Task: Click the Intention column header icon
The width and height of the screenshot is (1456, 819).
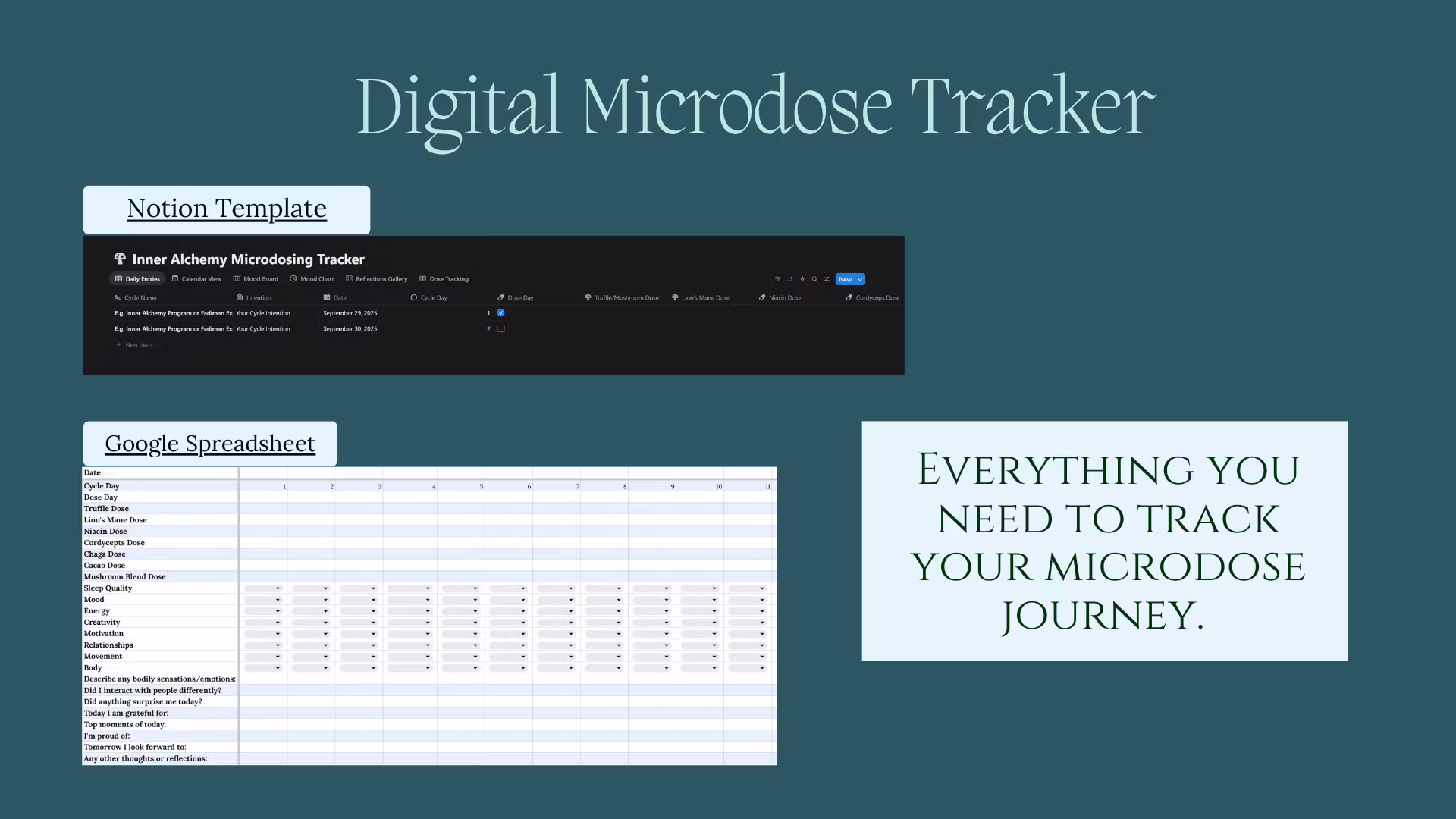Action: tap(240, 297)
